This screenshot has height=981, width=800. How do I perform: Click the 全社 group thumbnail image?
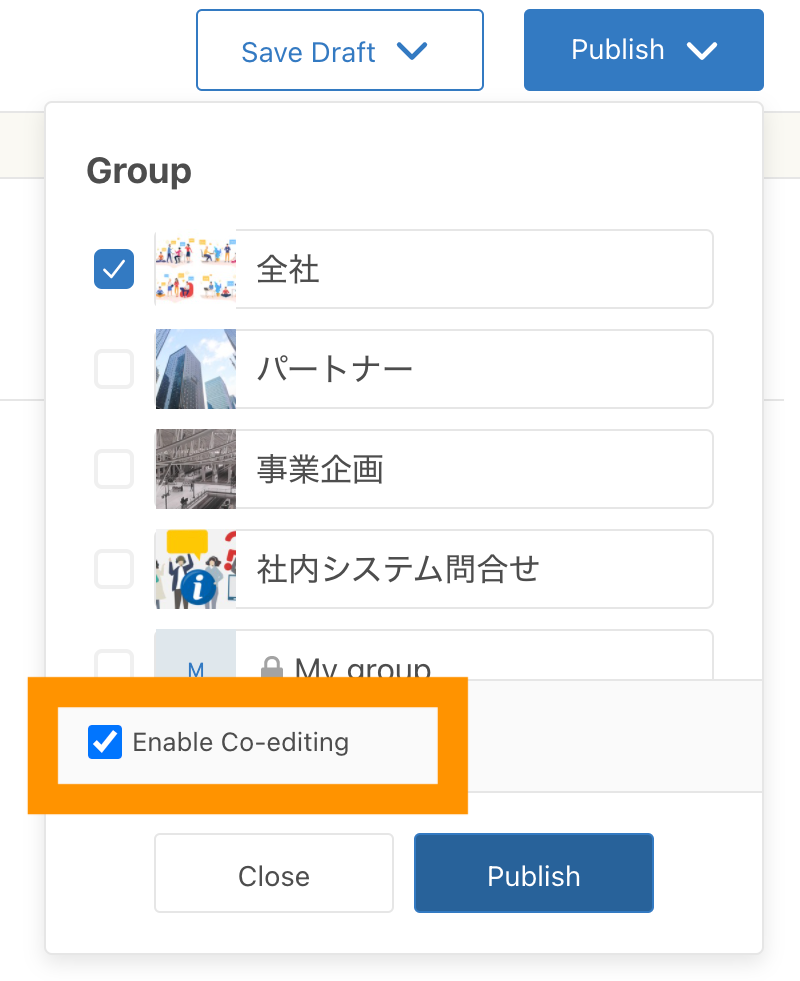pos(196,269)
